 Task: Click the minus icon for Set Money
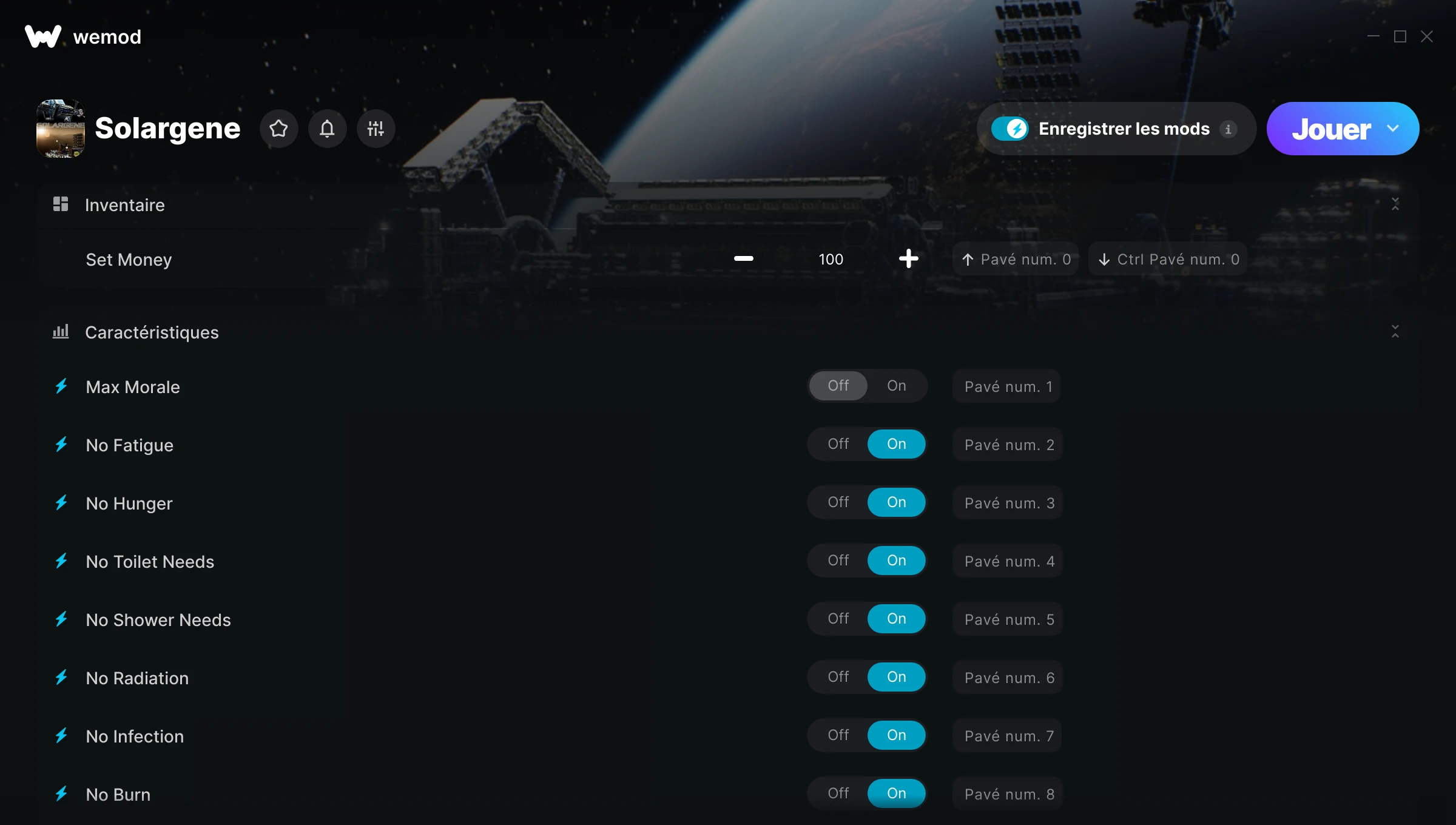point(743,259)
